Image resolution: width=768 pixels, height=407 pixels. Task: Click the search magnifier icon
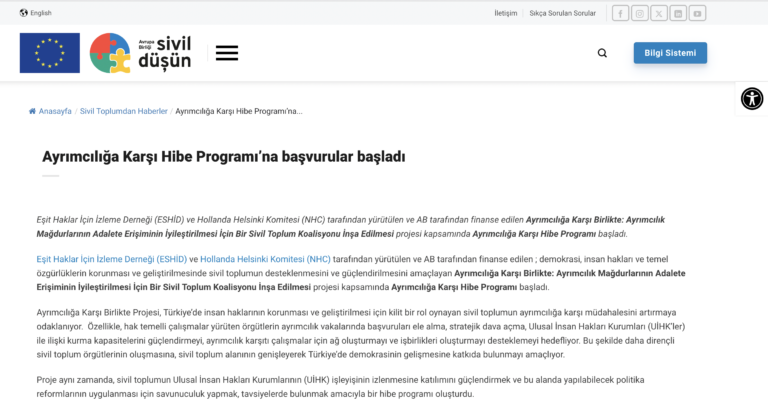pos(602,53)
